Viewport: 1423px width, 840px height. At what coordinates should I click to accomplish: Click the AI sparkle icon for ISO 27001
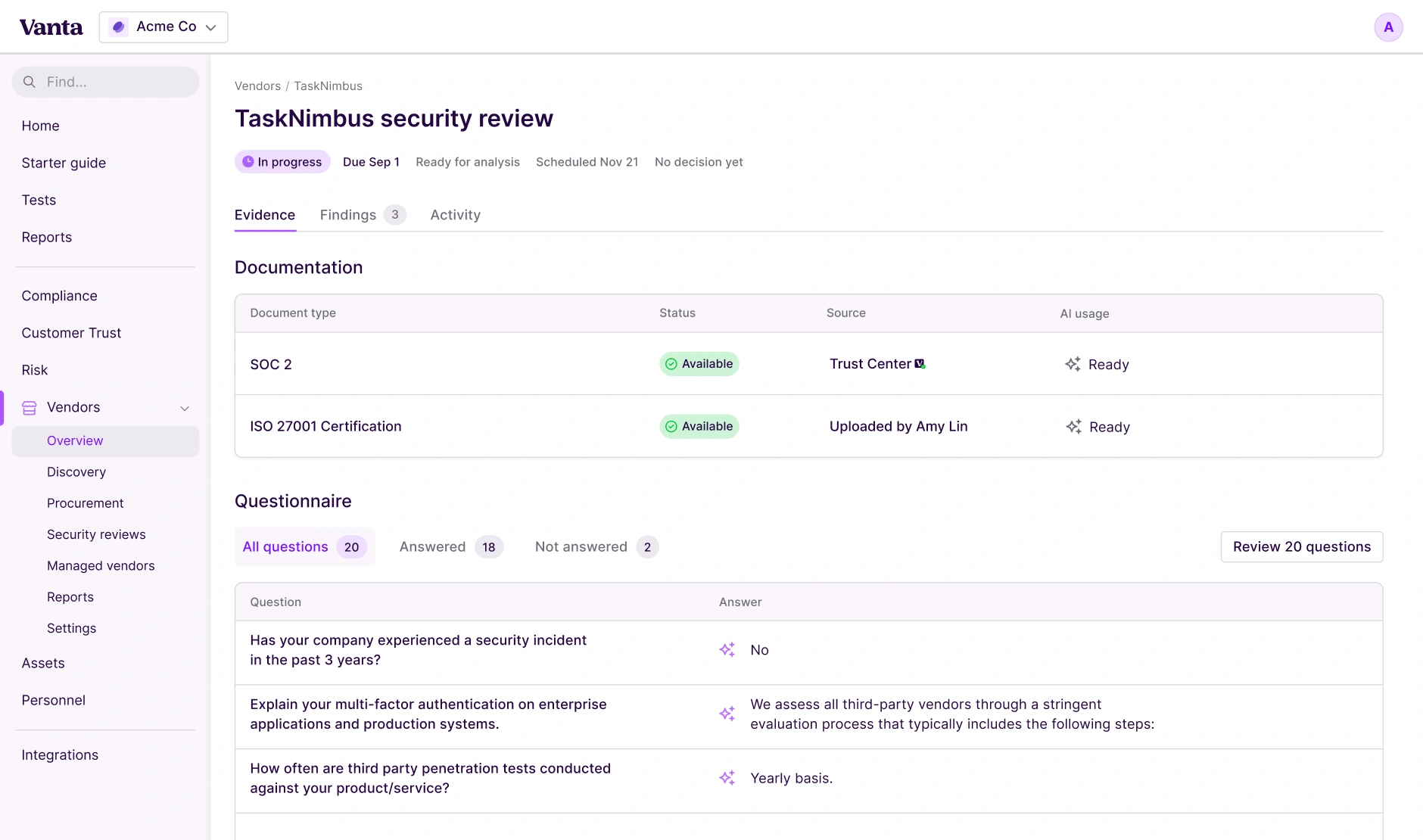click(x=1073, y=427)
